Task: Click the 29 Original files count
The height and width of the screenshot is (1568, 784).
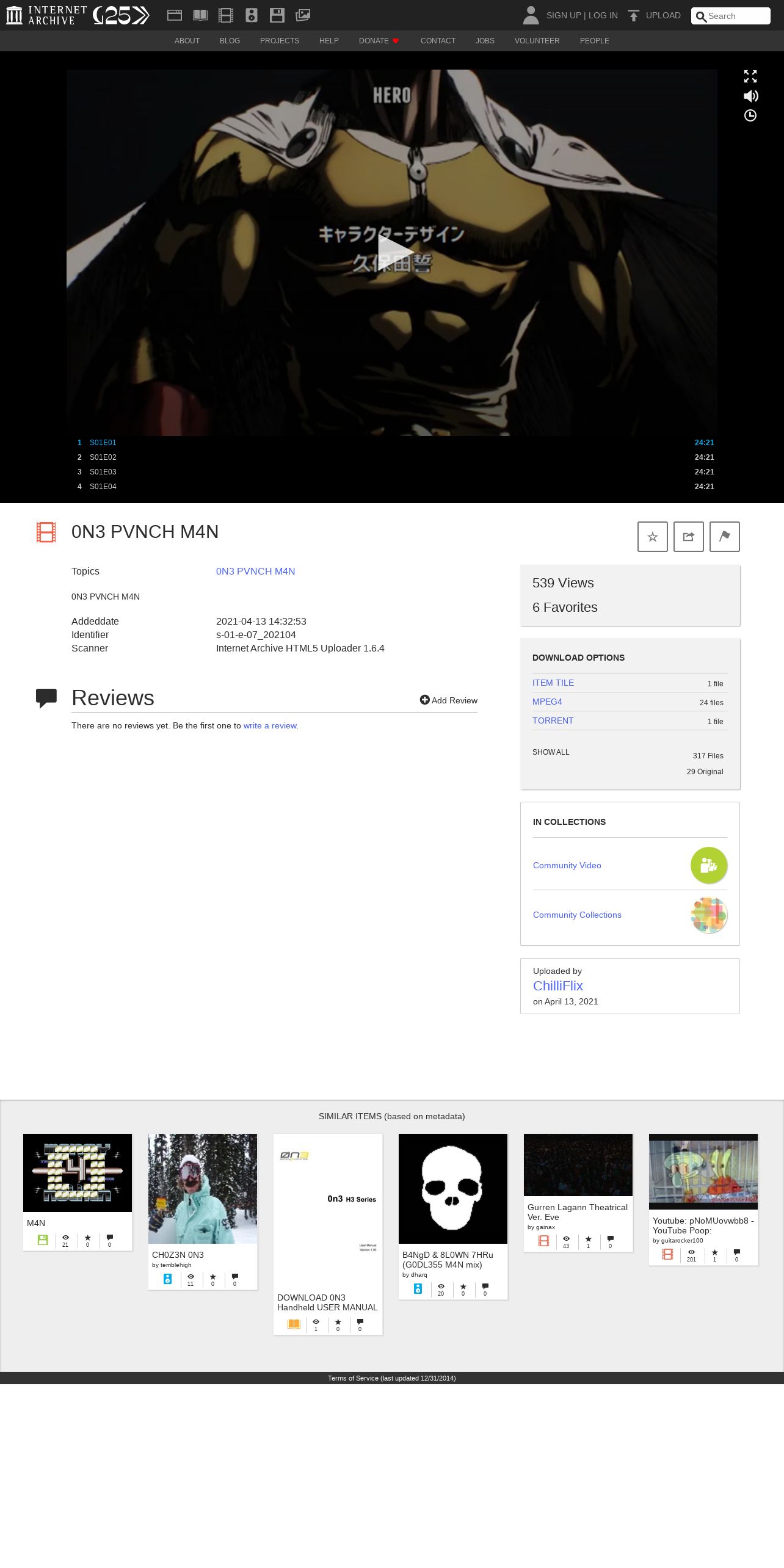Action: click(705, 772)
